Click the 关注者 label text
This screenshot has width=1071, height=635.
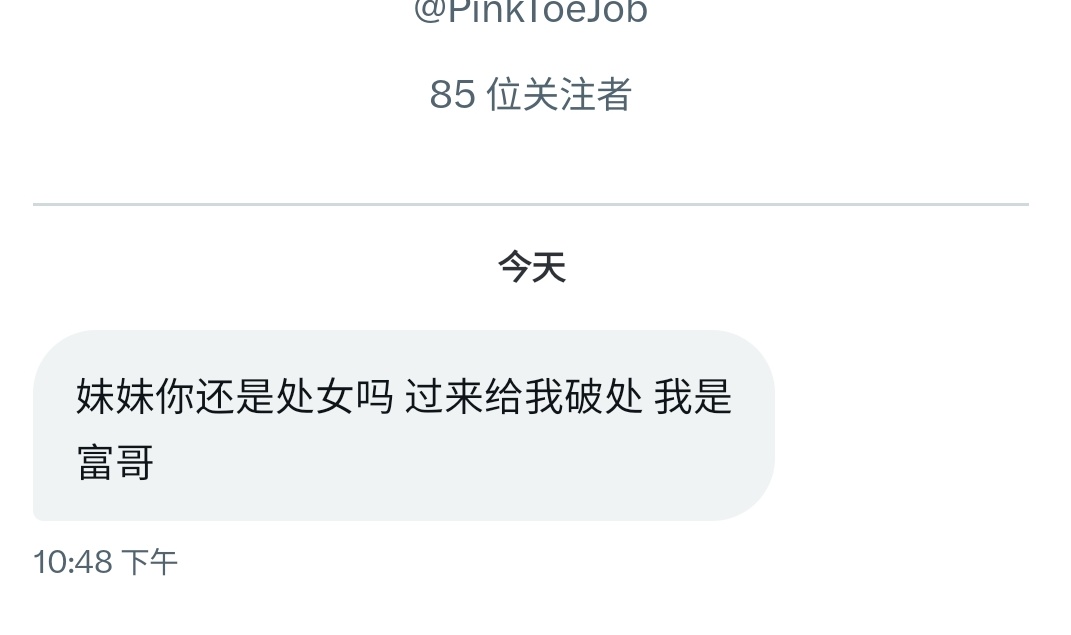pos(577,94)
